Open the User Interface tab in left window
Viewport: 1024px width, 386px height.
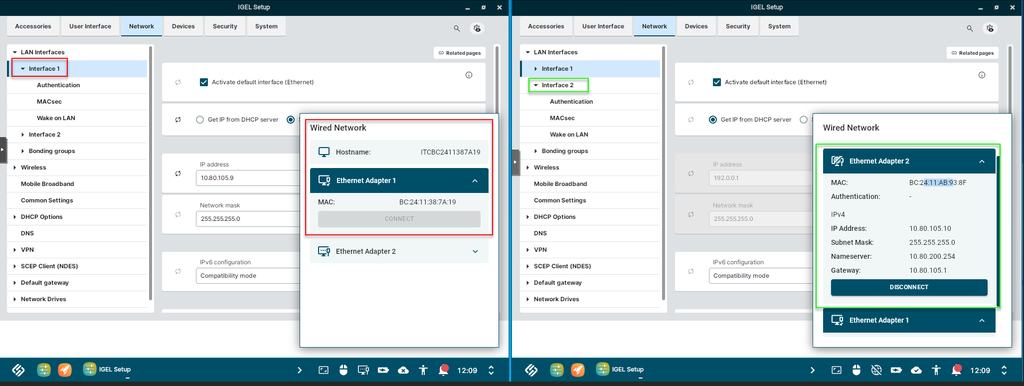[90, 26]
